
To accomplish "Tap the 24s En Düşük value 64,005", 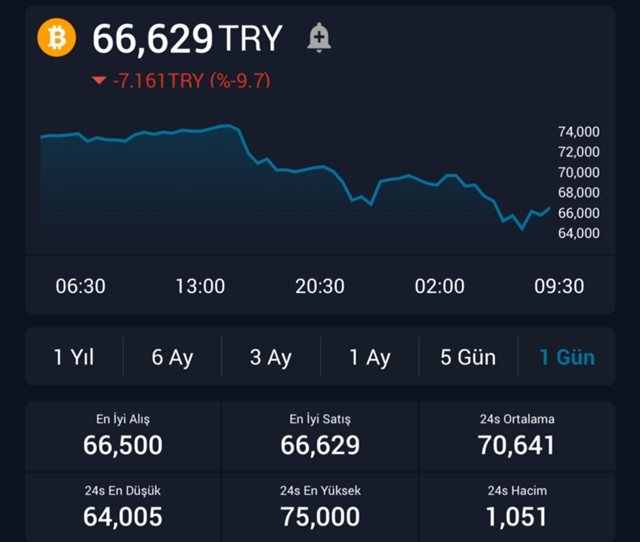I will 123,516.
